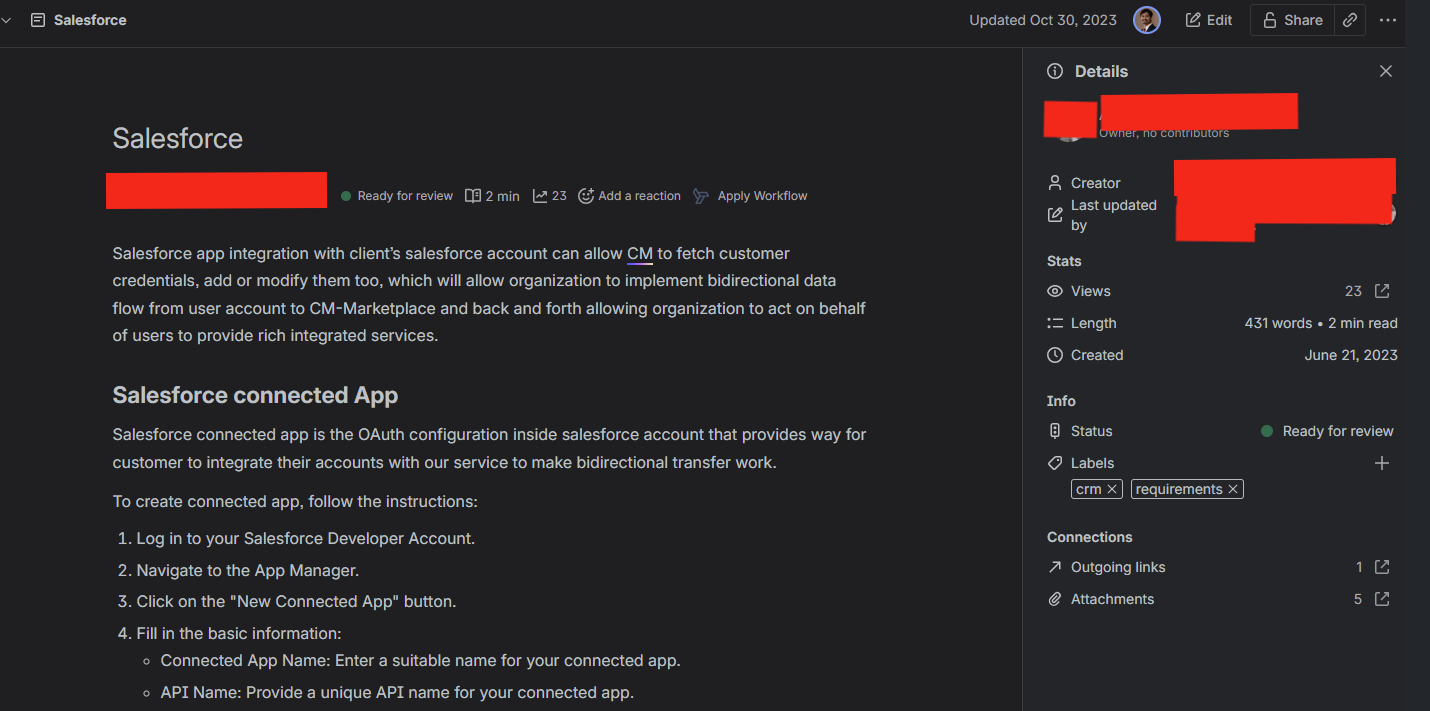Click the Salesforce page heading
Image resolution: width=1430 pixels, height=711 pixels.
click(x=178, y=138)
